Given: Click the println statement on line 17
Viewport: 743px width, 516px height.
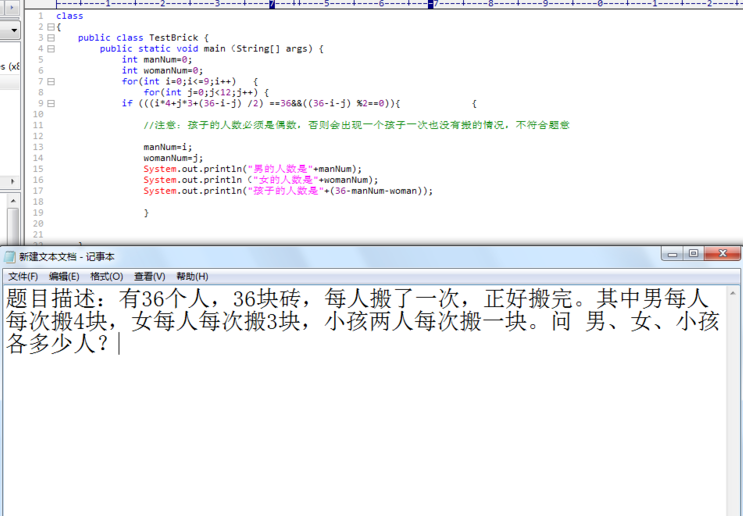Looking at the screenshot, I should (x=288, y=191).
